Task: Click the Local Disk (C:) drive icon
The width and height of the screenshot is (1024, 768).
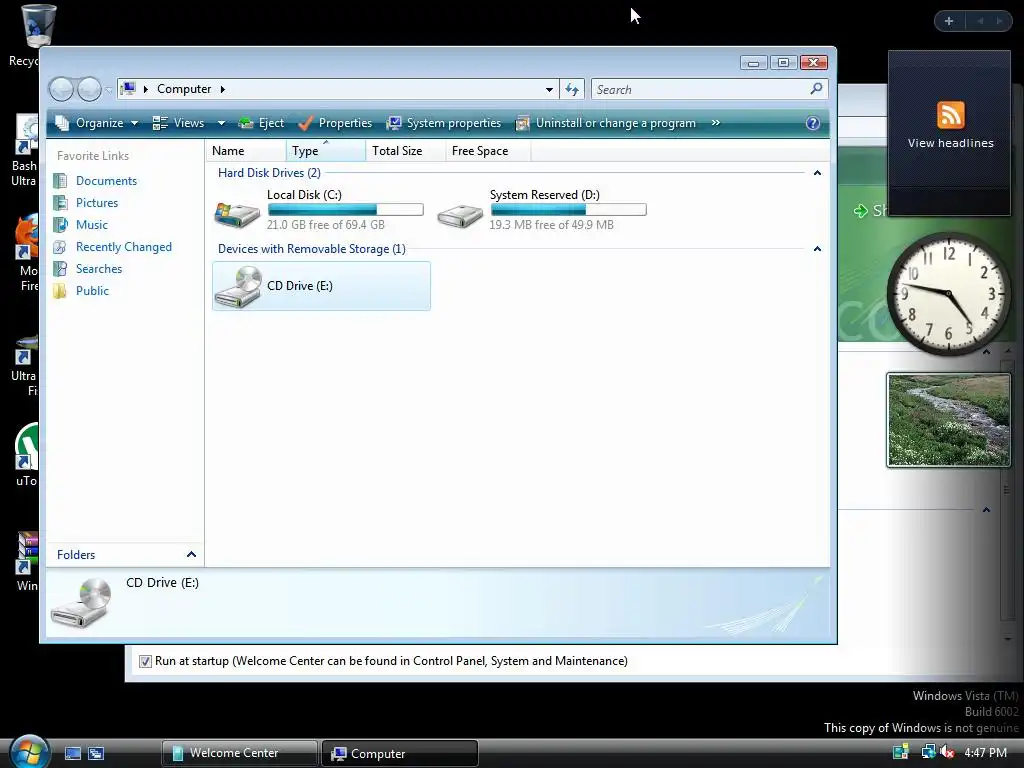Action: point(237,214)
